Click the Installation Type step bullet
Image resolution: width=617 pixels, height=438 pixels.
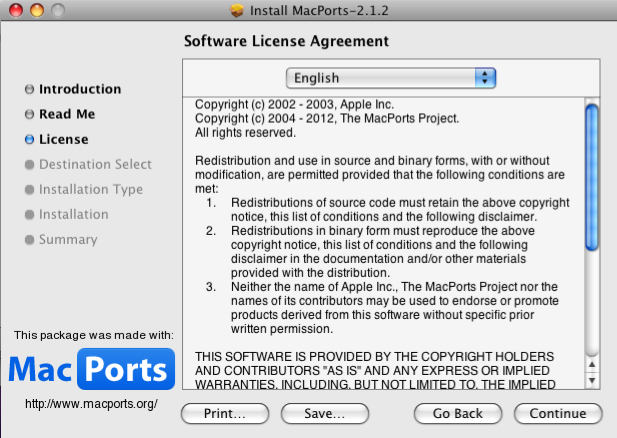pyautogui.click(x=29, y=190)
